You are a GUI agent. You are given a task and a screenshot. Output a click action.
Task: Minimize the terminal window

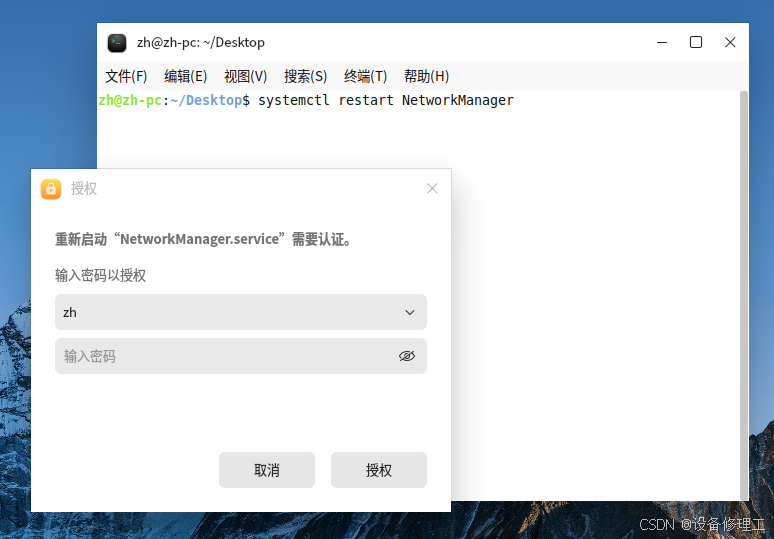(x=662, y=42)
